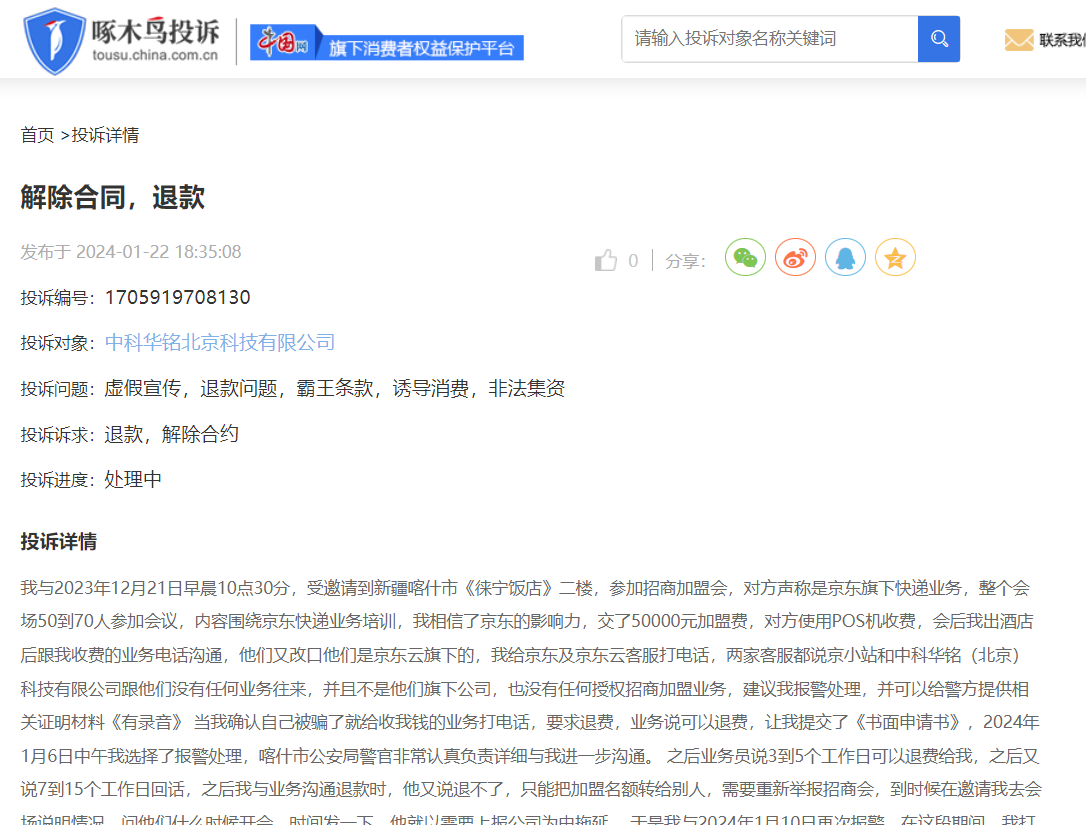
Task: Share complaint via QQ icon
Action: (x=845, y=258)
